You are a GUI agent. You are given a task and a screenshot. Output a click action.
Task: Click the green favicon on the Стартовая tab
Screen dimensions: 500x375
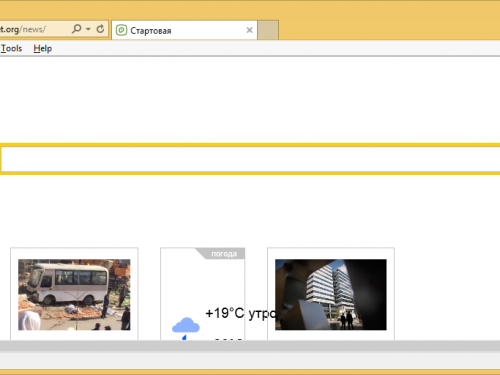(x=121, y=30)
